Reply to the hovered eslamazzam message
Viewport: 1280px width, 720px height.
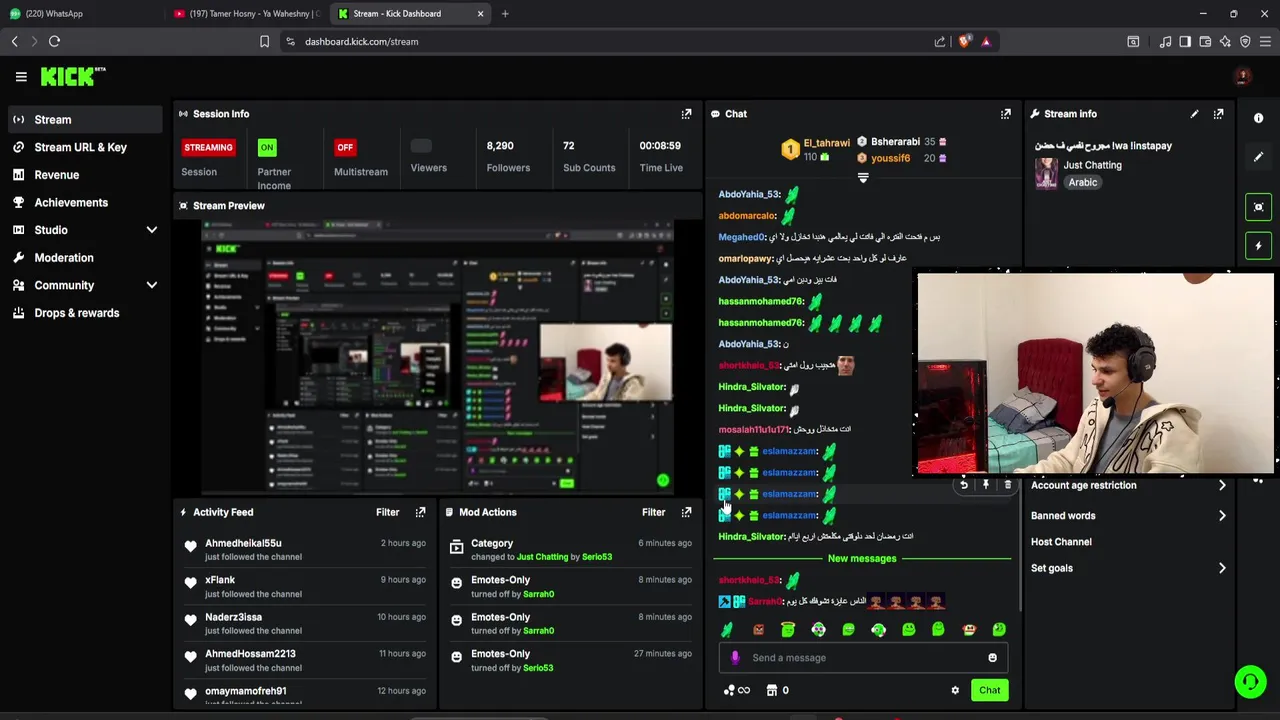tap(963, 485)
